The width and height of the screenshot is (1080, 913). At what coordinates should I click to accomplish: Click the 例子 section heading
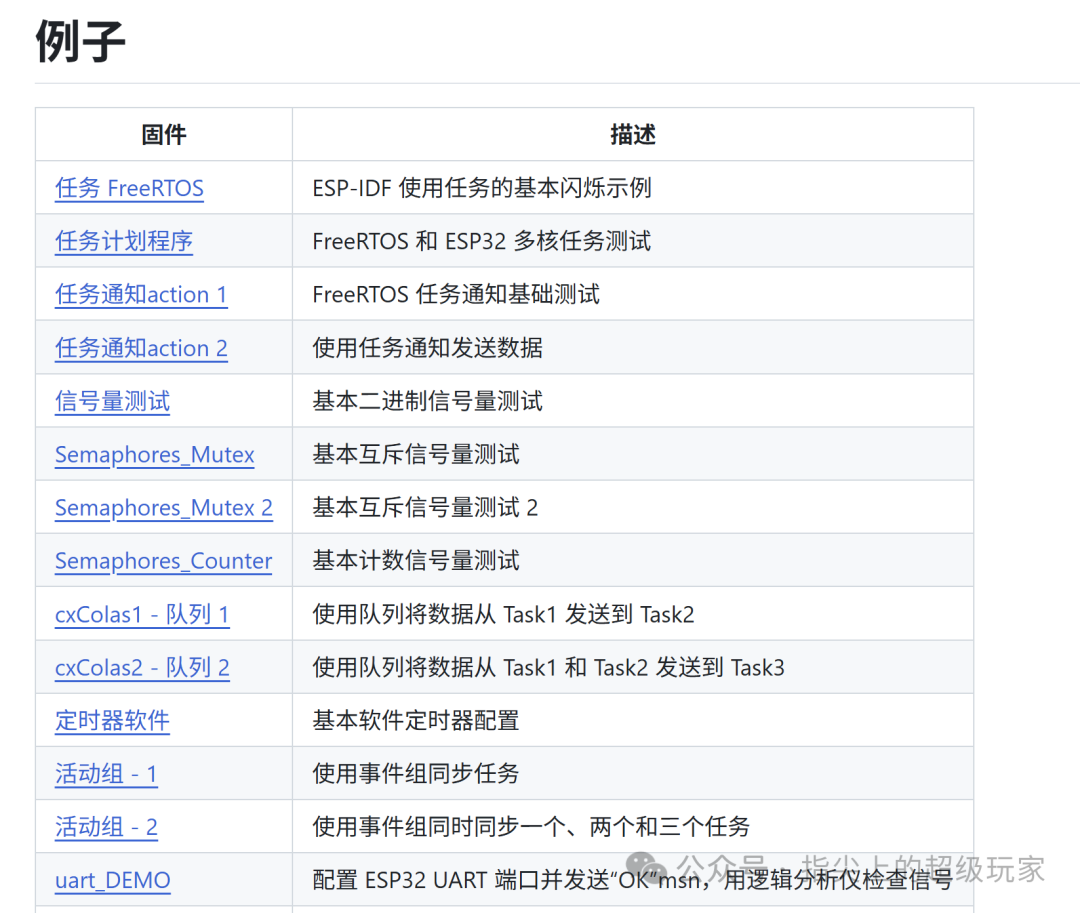point(80,41)
